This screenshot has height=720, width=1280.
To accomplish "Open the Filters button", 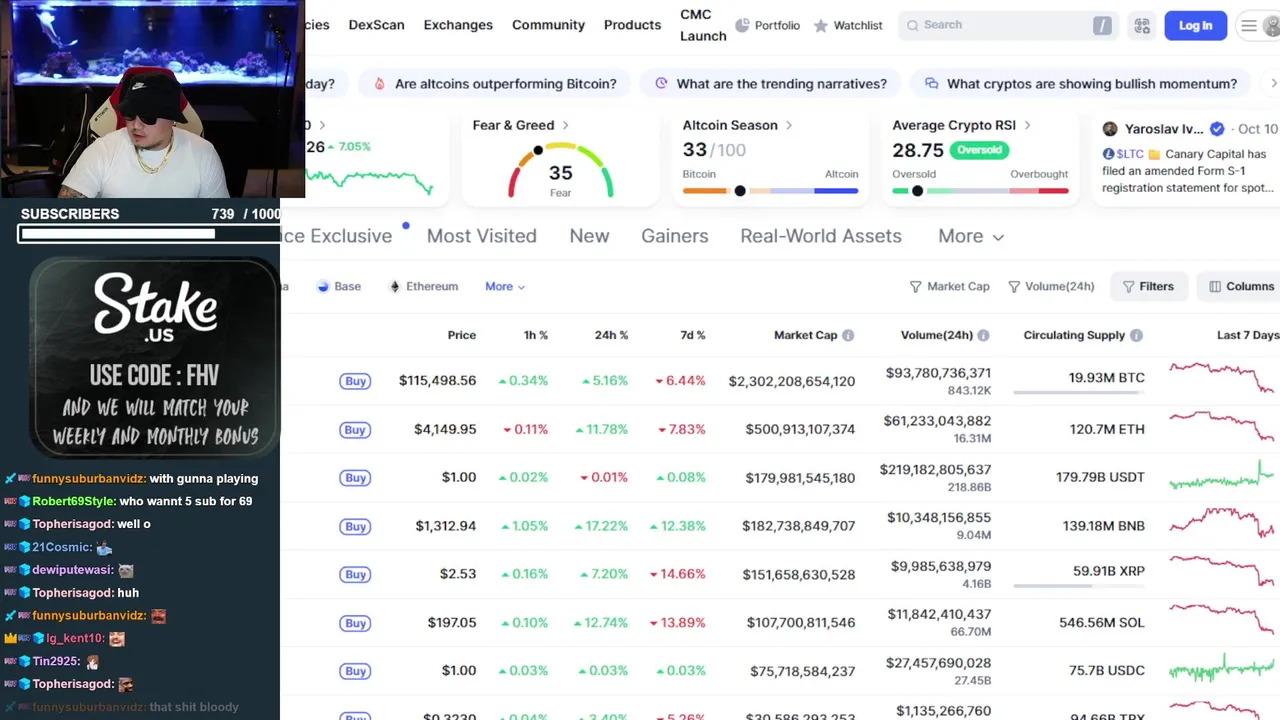I will [x=1148, y=287].
